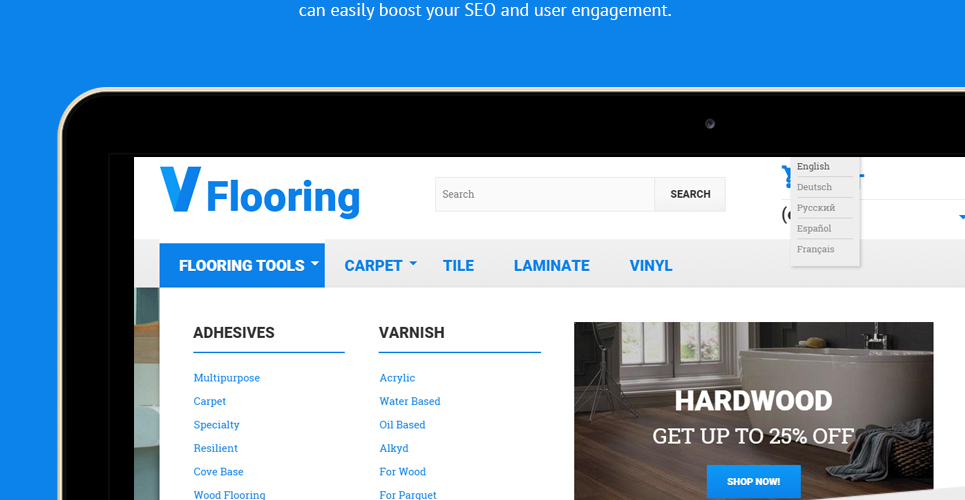Go to the Tile category
The image size is (965, 500).
(x=458, y=265)
